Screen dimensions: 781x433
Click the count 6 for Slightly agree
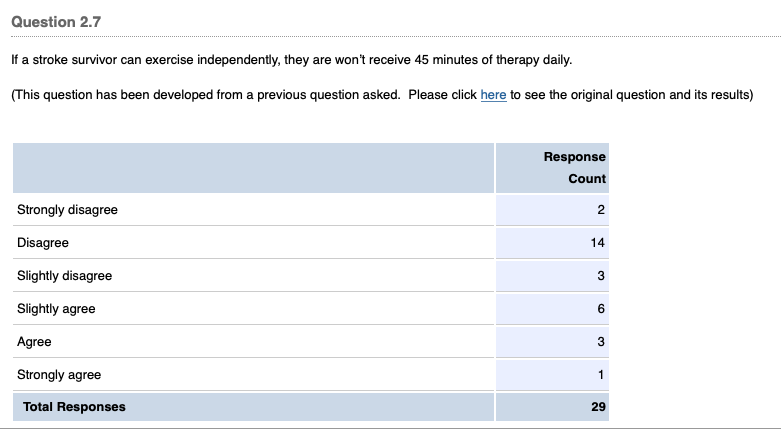point(602,309)
